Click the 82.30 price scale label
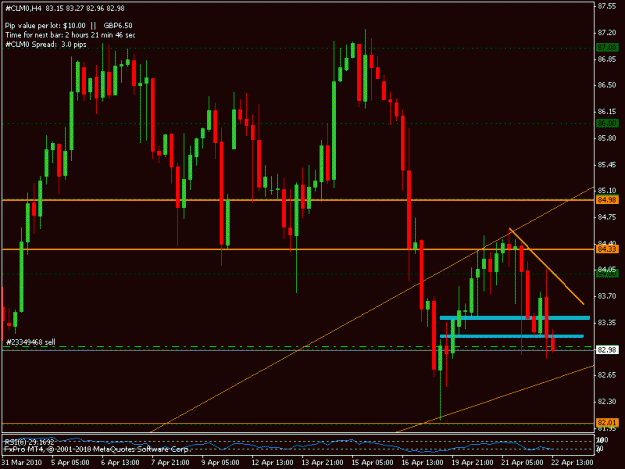Image resolution: width=625 pixels, height=469 pixels. point(607,401)
